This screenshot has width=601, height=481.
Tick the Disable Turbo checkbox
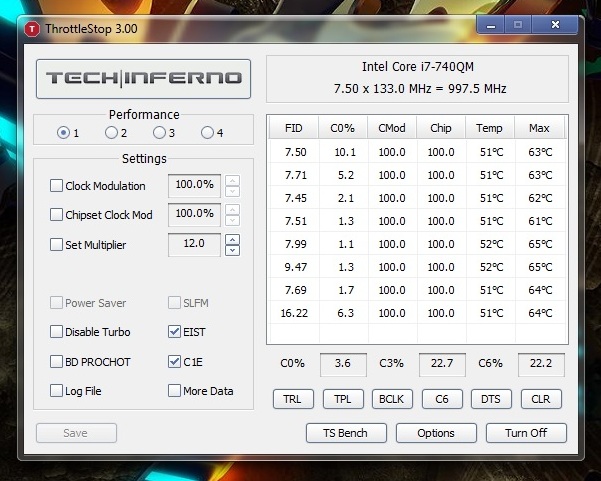[x=56, y=332]
